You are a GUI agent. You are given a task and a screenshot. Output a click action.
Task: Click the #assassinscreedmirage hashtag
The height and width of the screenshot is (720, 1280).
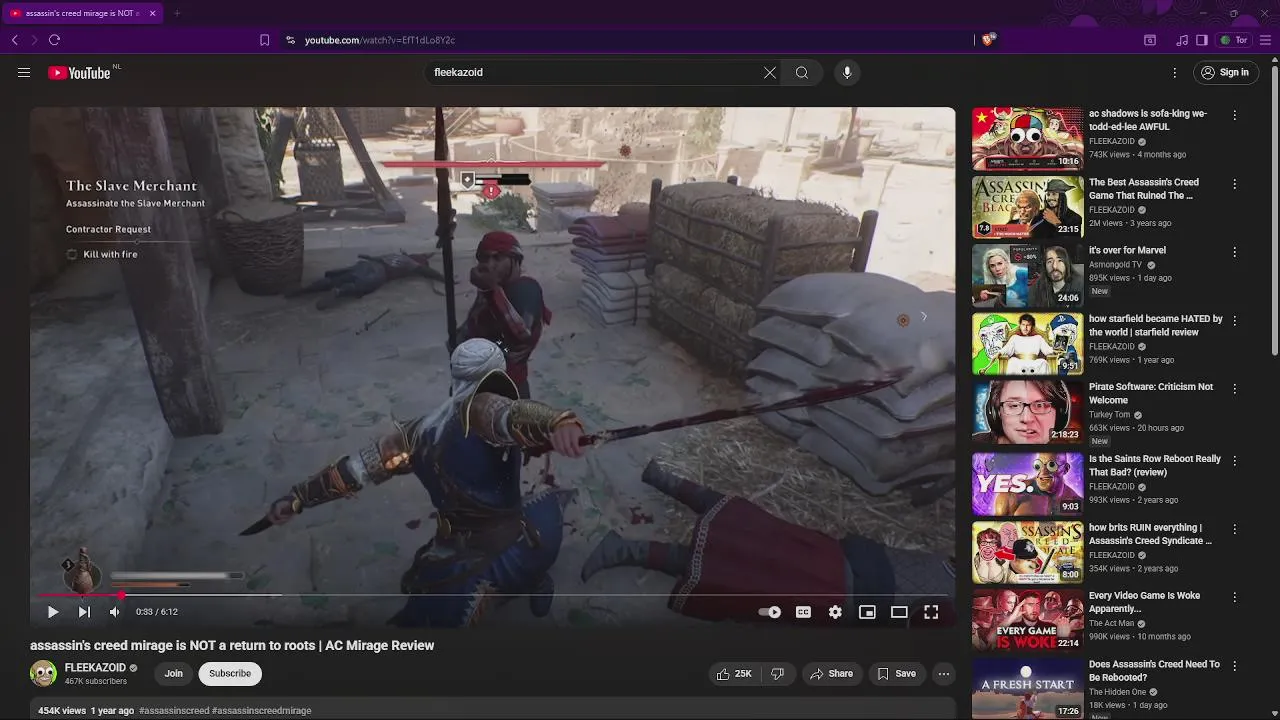pyautogui.click(x=261, y=711)
